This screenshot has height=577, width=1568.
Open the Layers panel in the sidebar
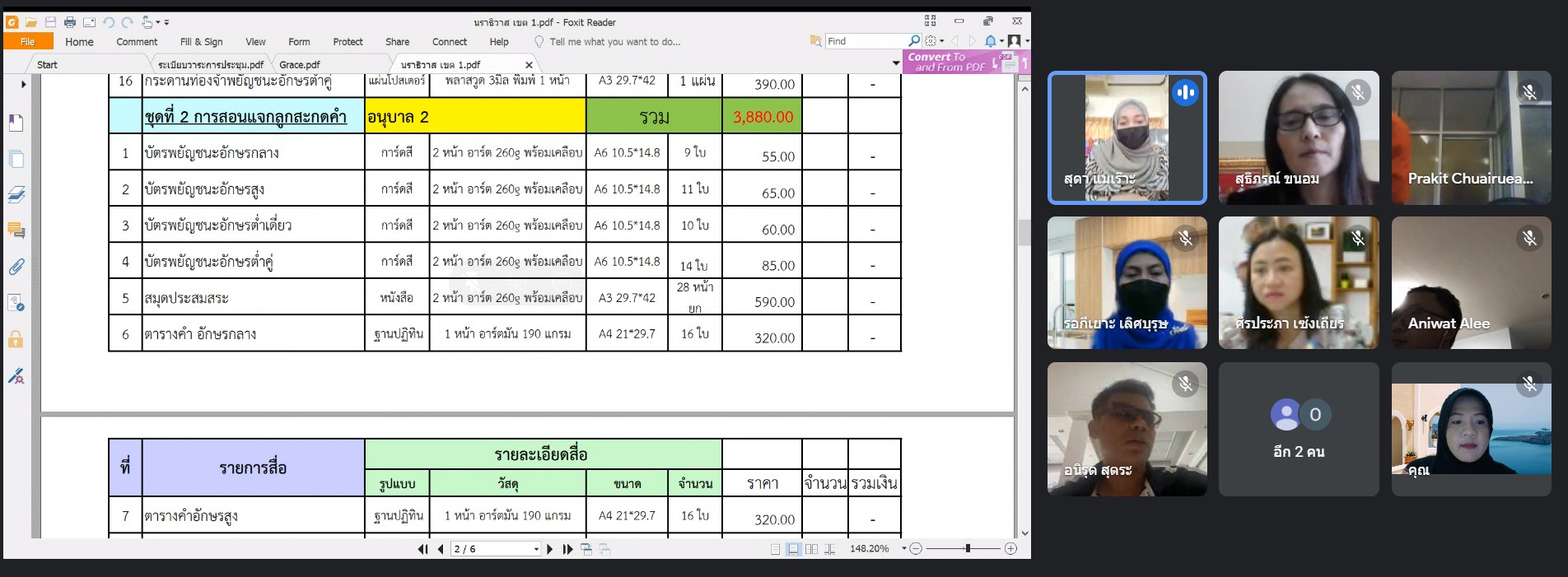coord(16,195)
